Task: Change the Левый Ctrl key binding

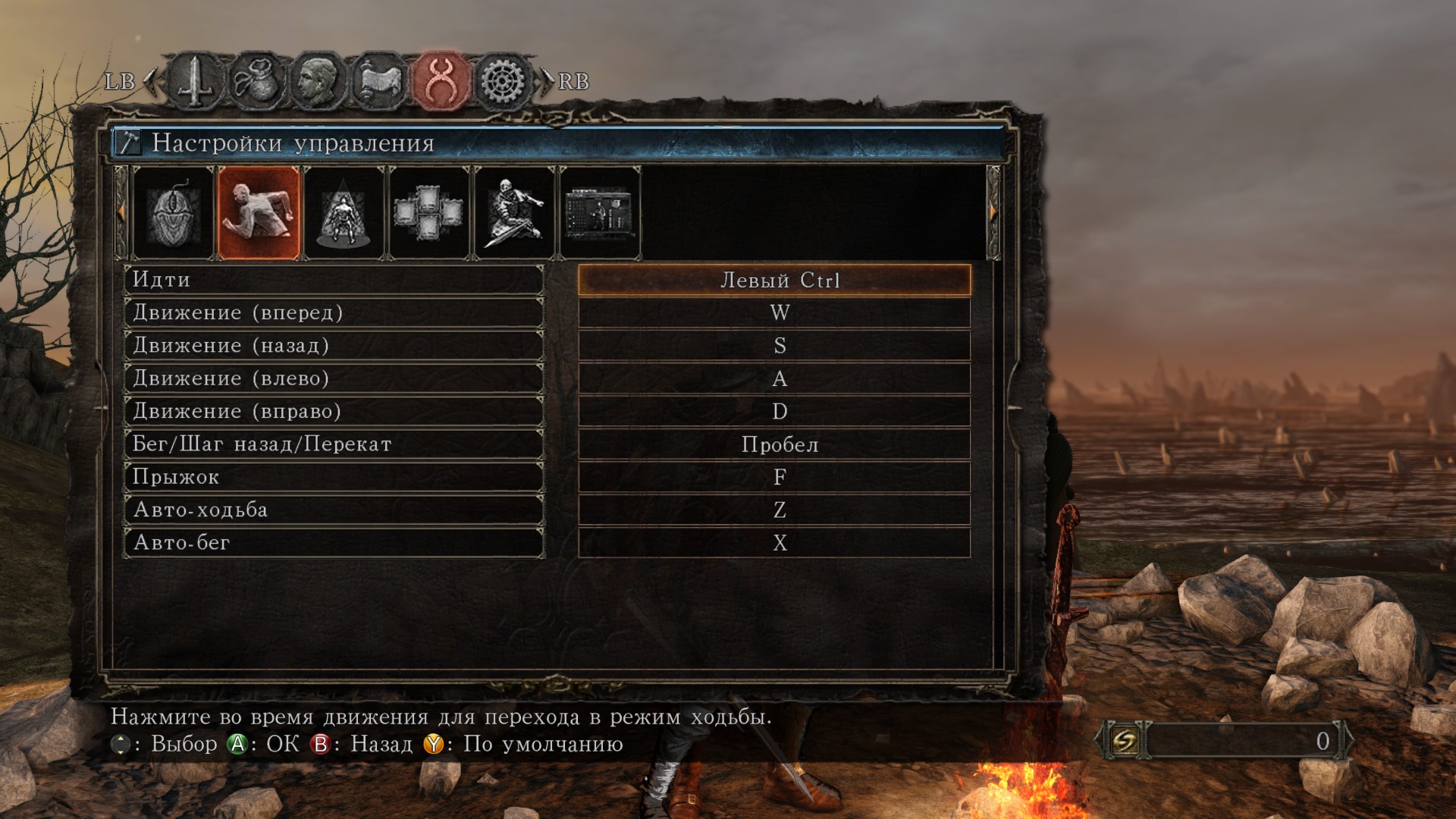Action: 774,280
